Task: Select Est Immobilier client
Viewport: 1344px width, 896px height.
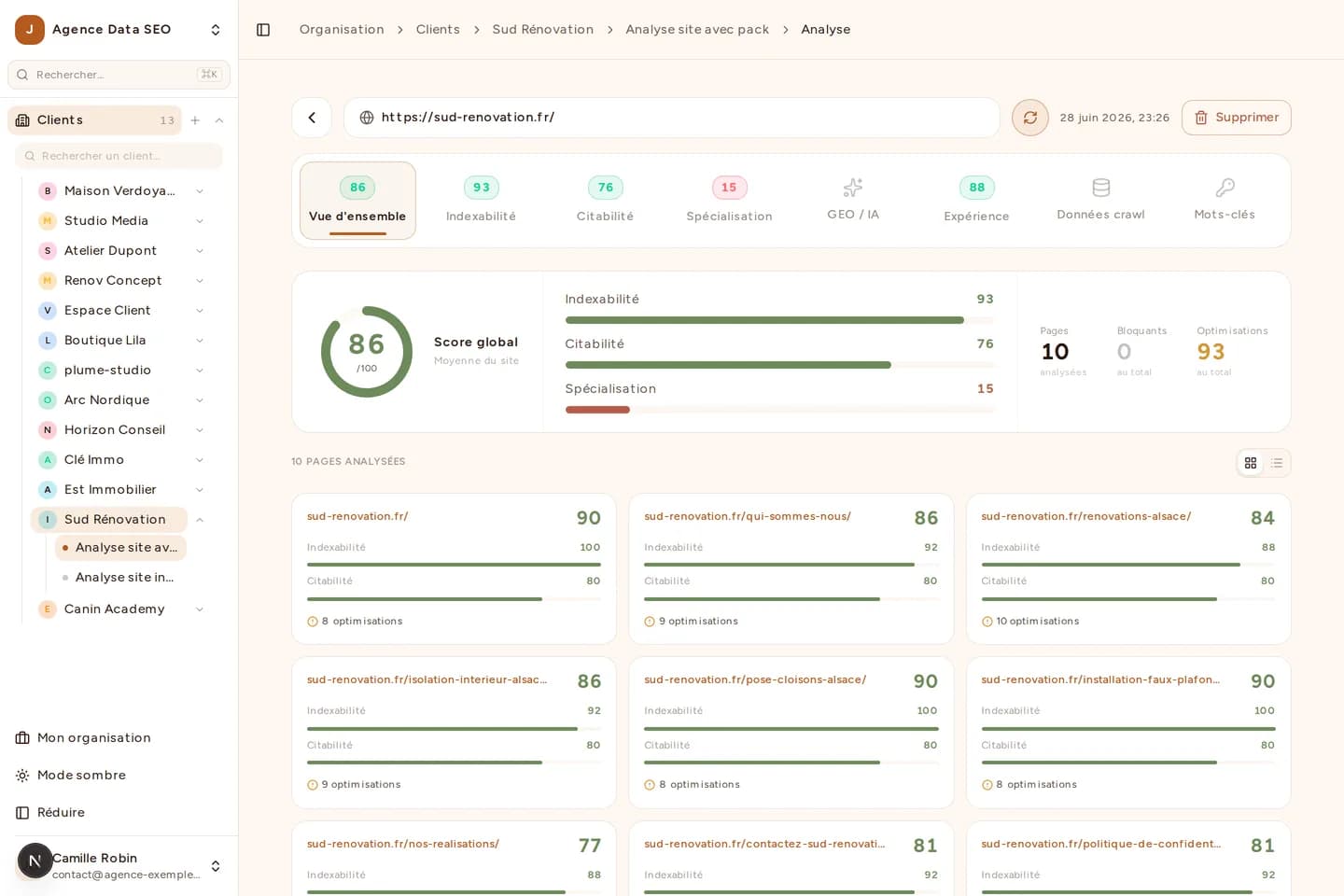Action: click(x=110, y=490)
